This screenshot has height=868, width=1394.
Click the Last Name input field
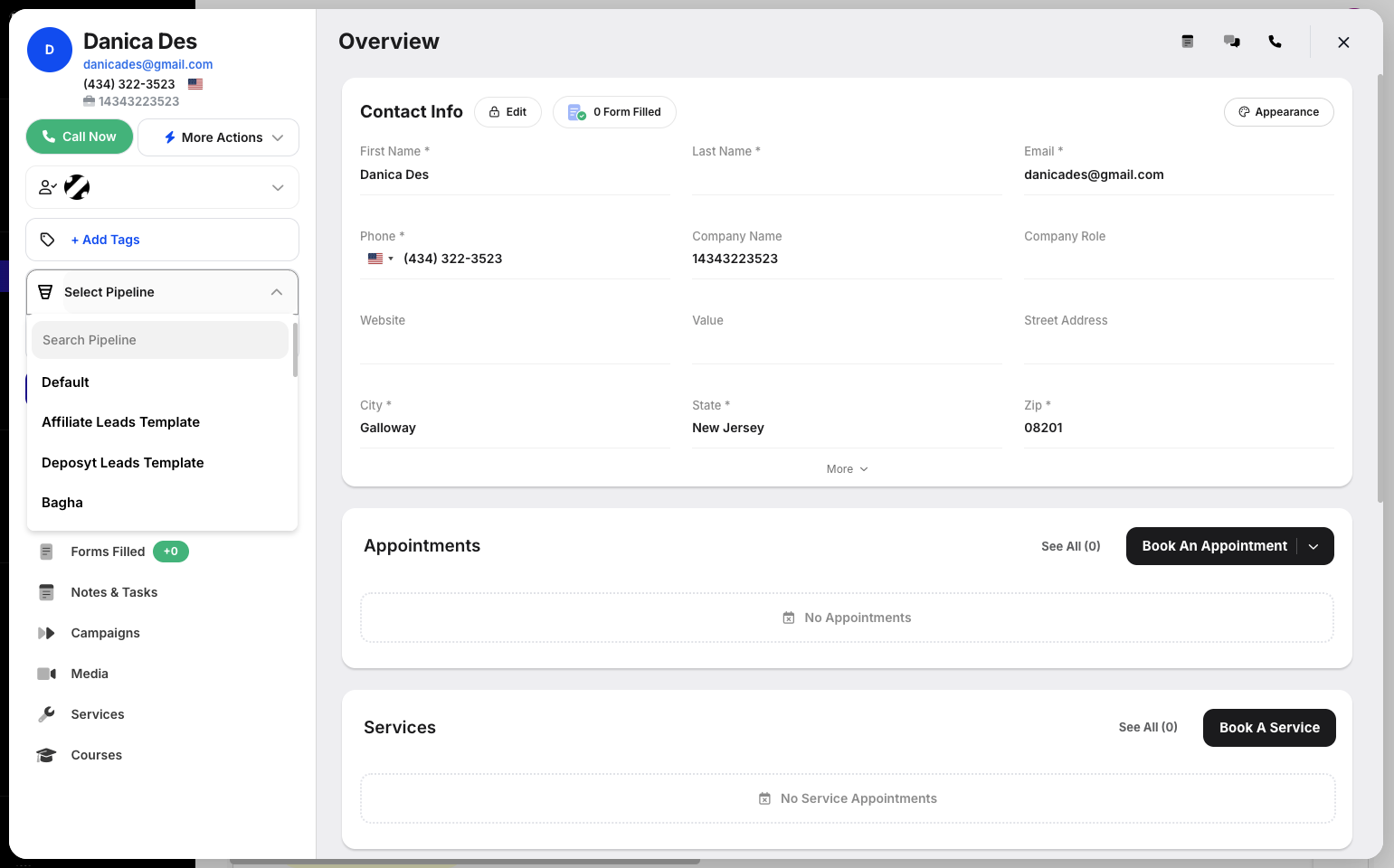coord(847,175)
